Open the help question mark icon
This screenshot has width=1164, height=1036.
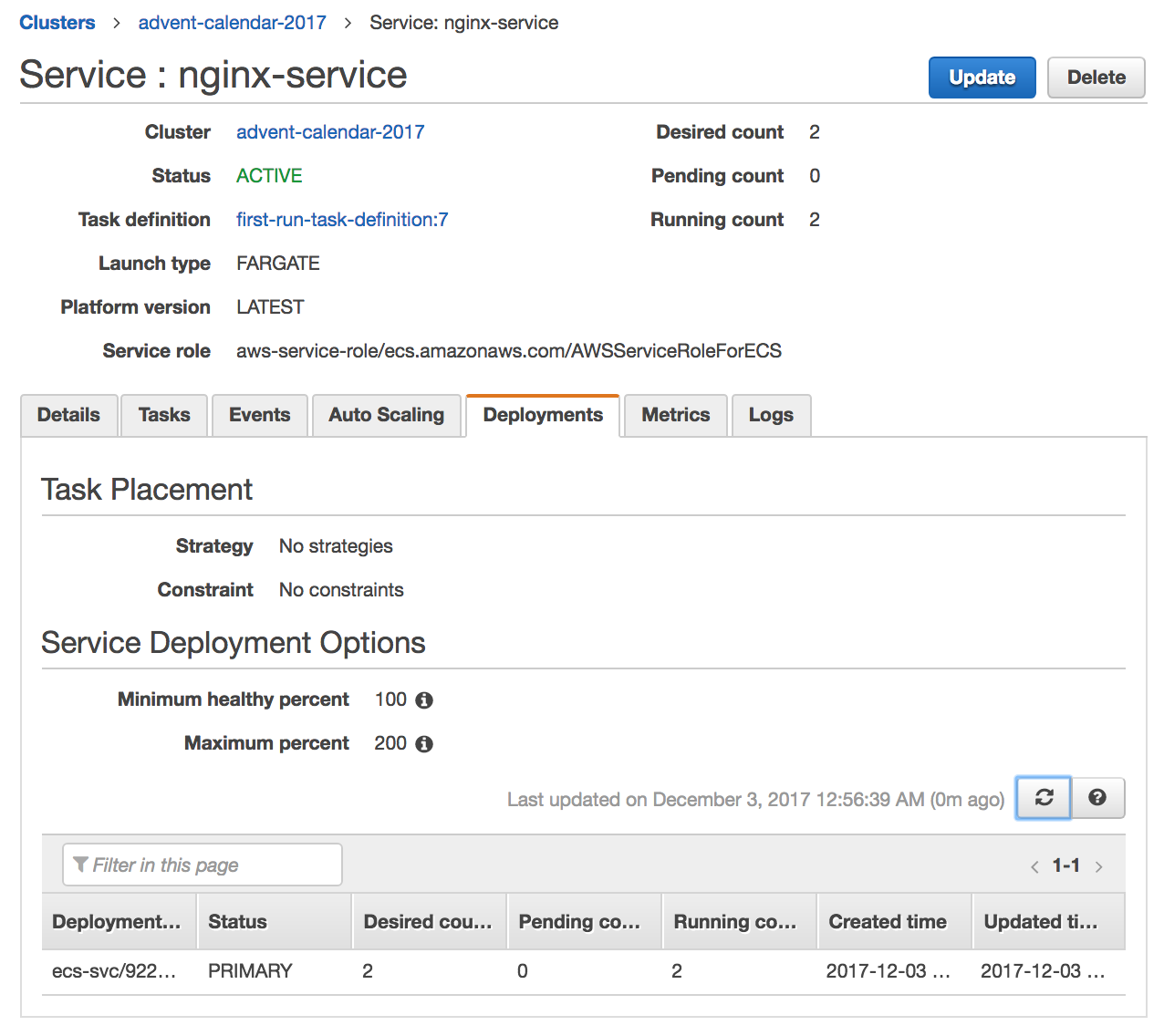point(1097,798)
